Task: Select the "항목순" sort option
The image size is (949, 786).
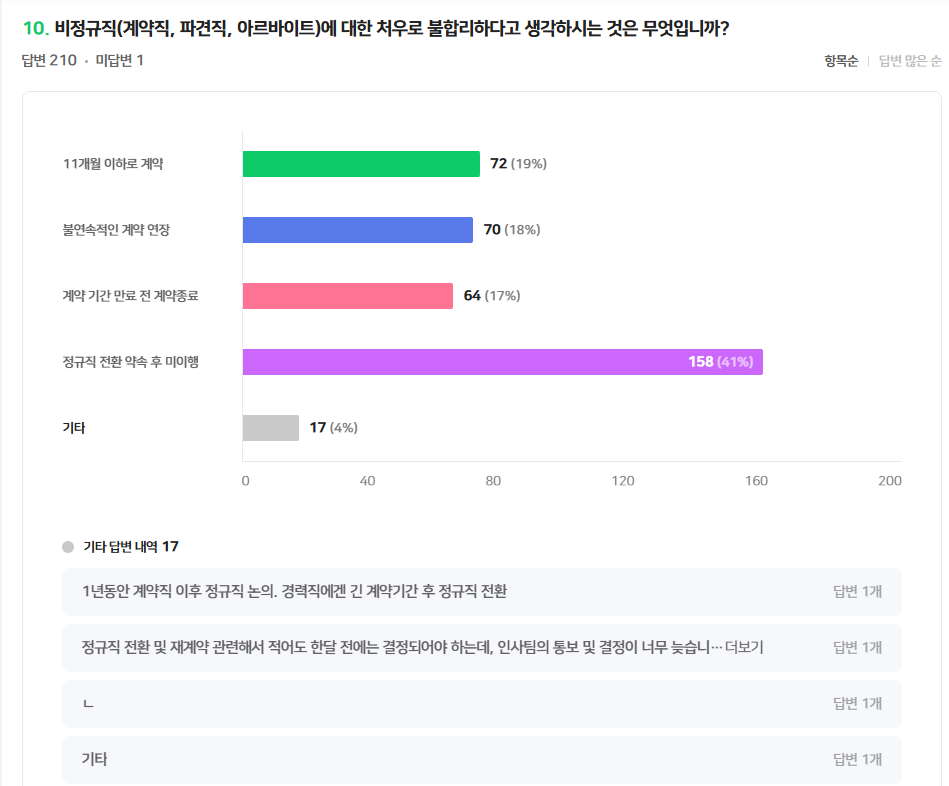Action: (841, 61)
